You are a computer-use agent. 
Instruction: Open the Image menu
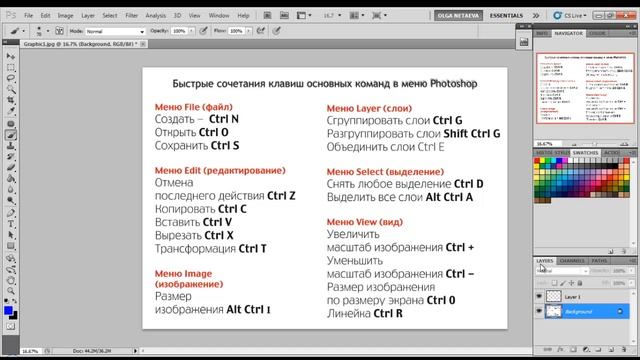click(65, 16)
